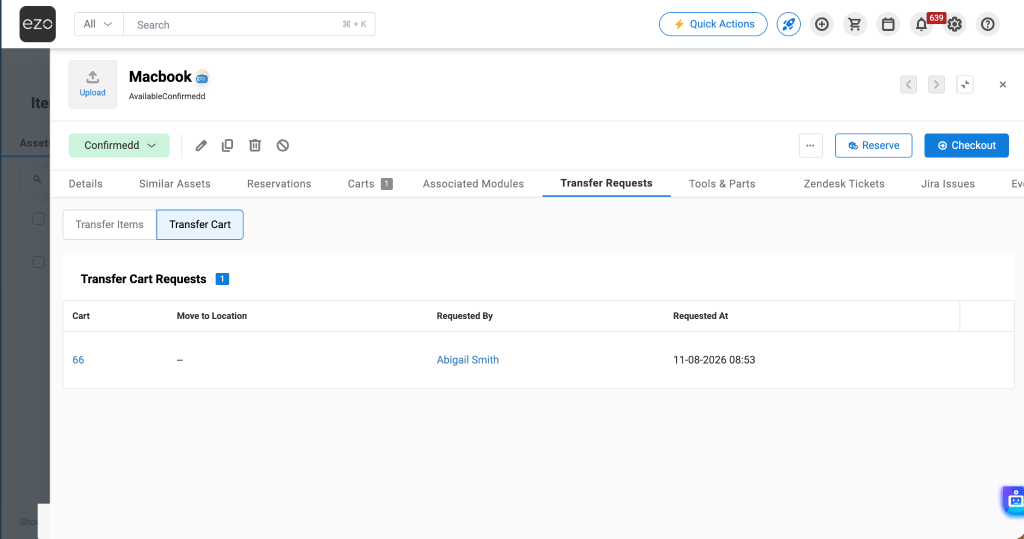Switch to the Zendesk Tickets tab
Image resolution: width=1024 pixels, height=539 pixels.
point(844,184)
